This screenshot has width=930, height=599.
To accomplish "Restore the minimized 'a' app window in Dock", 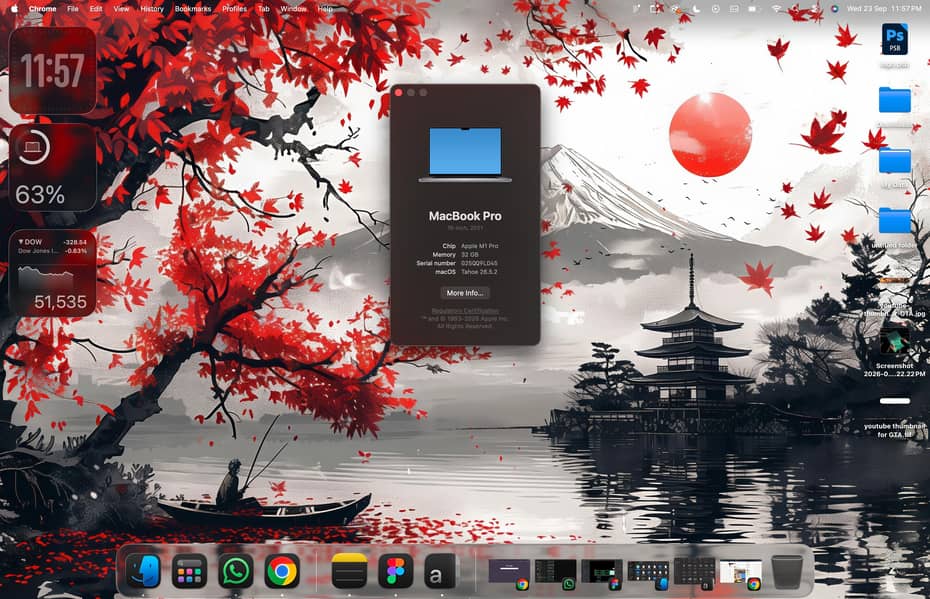I will pos(694,573).
